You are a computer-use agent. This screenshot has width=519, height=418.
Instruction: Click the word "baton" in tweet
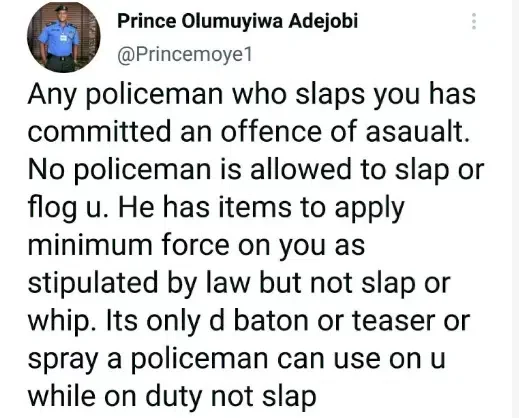pos(272,321)
